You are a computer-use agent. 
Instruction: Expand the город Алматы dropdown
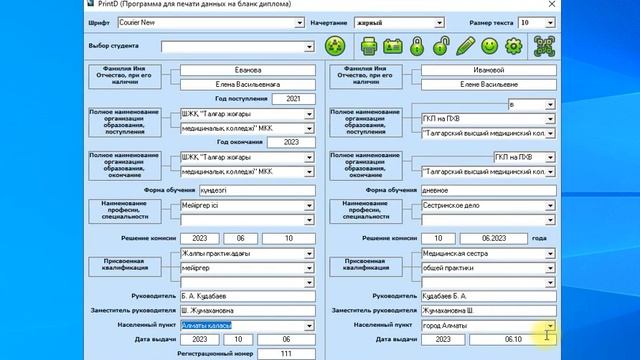tap(550, 326)
